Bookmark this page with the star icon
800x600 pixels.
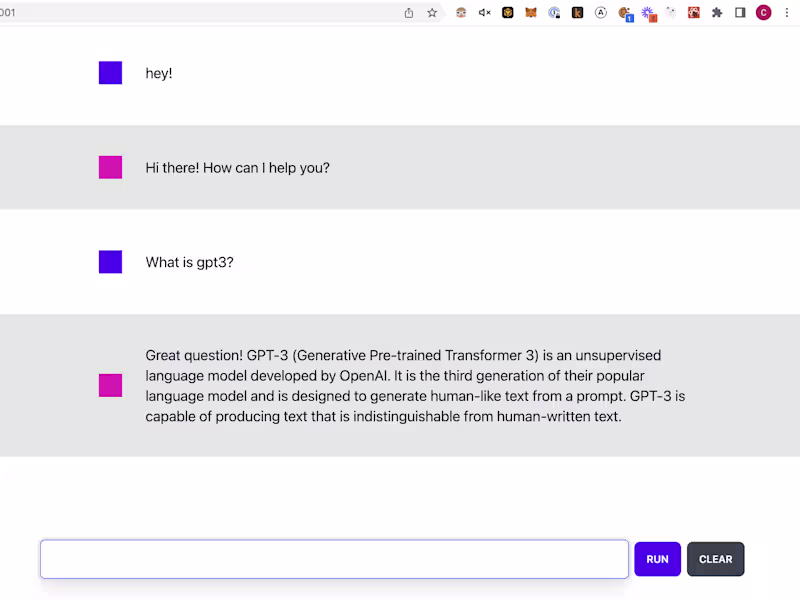(432, 13)
